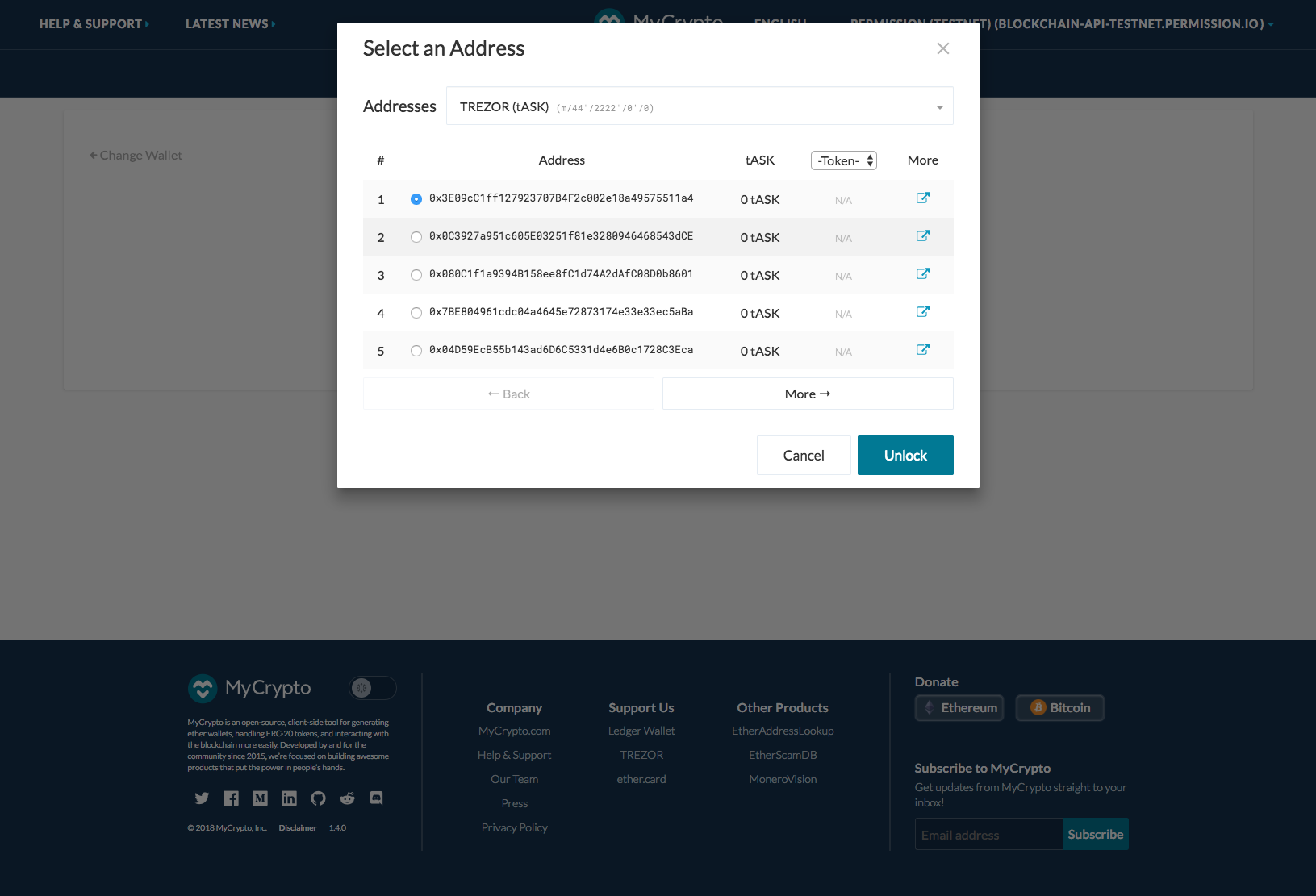Click version 1.4.0 footer link
This screenshot has width=1316, height=896.
click(x=337, y=828)
